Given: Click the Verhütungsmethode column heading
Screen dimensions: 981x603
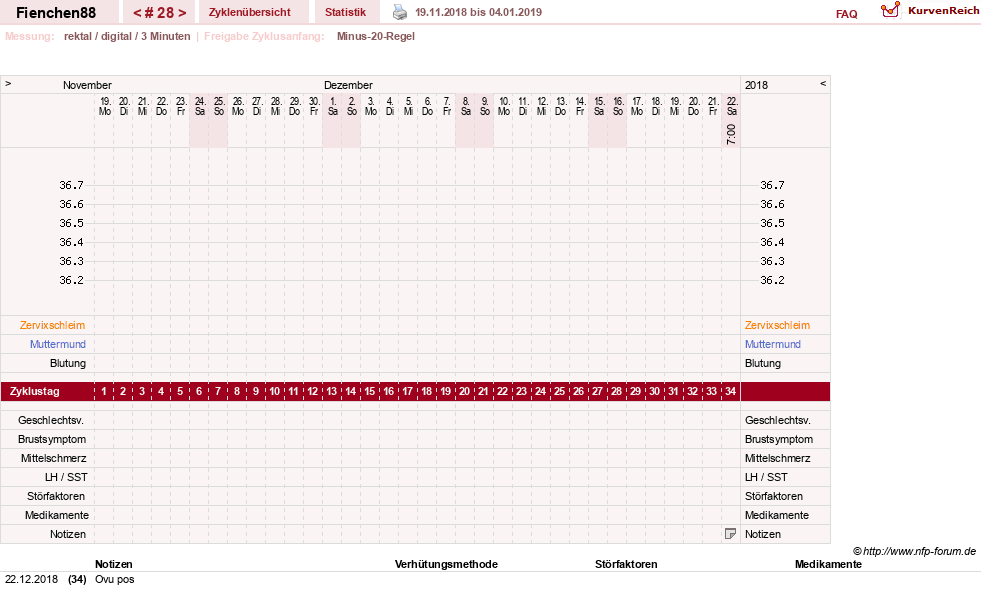Looking at the screenshot, I should pyautogui.click(x=446, y=564).
